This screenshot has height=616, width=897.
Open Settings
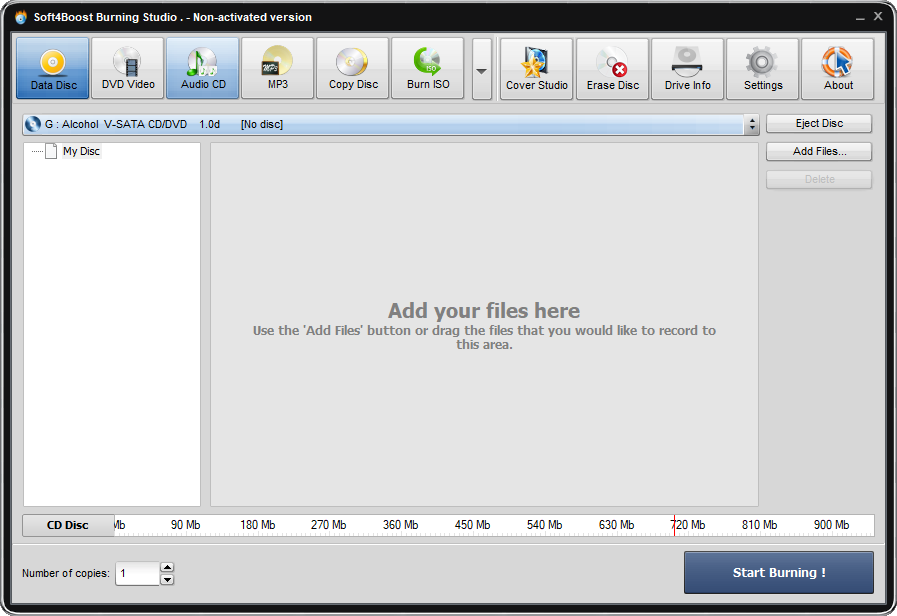(763, 69)
